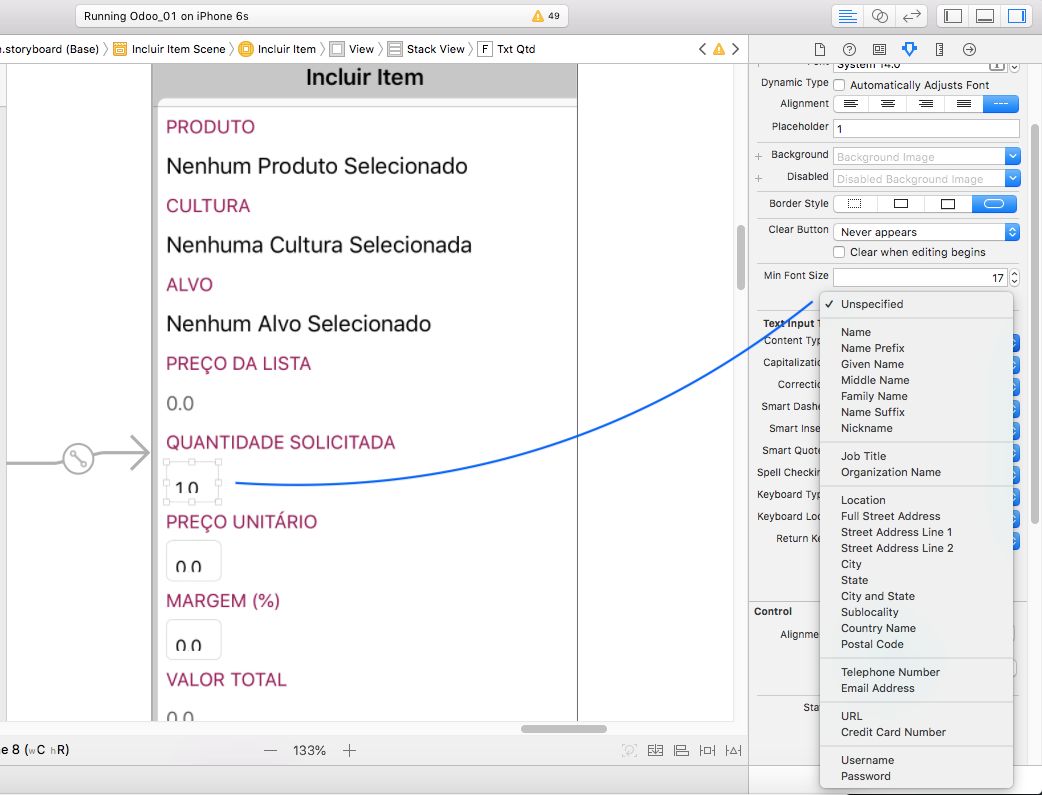Choose rounded rect border style
The image size is (1042, 795).
pyautogui.click(x=994, y=204)
